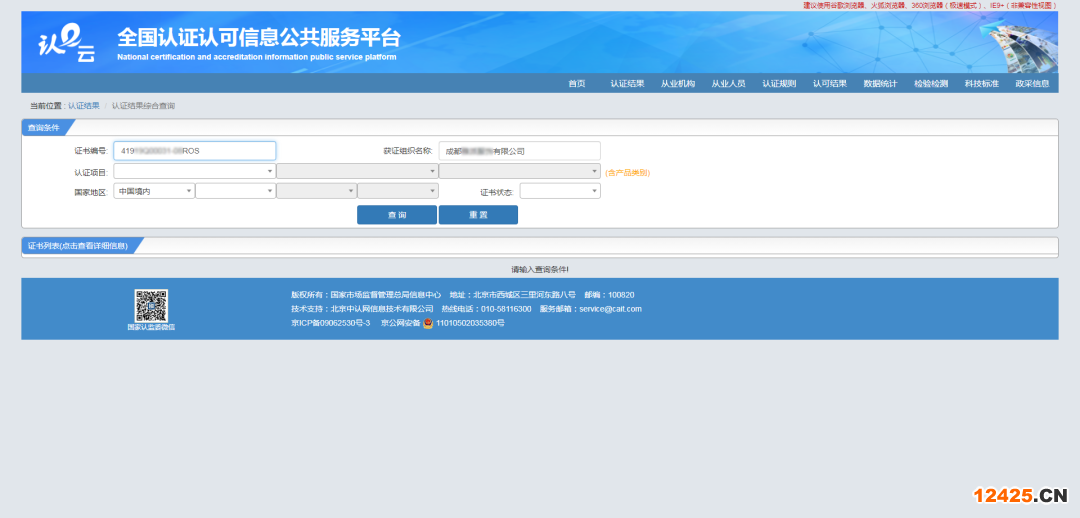The height and width of the screenshot is (518, 1080).
Task: Open the 从业人员 menu item
Action: point(728,83)
